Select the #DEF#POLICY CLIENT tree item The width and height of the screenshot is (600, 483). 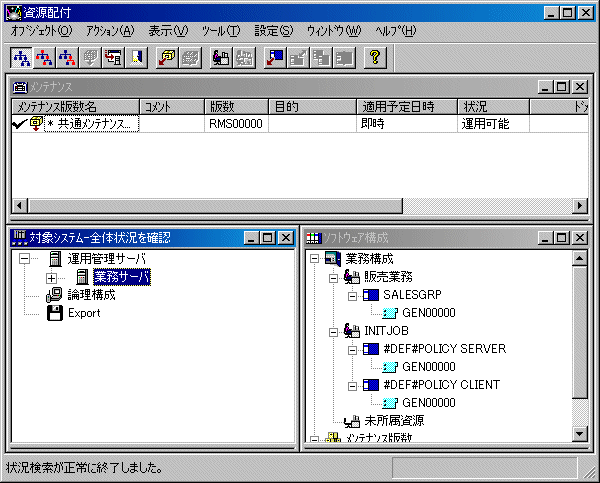pyautogui.click(x=441, y=385)
